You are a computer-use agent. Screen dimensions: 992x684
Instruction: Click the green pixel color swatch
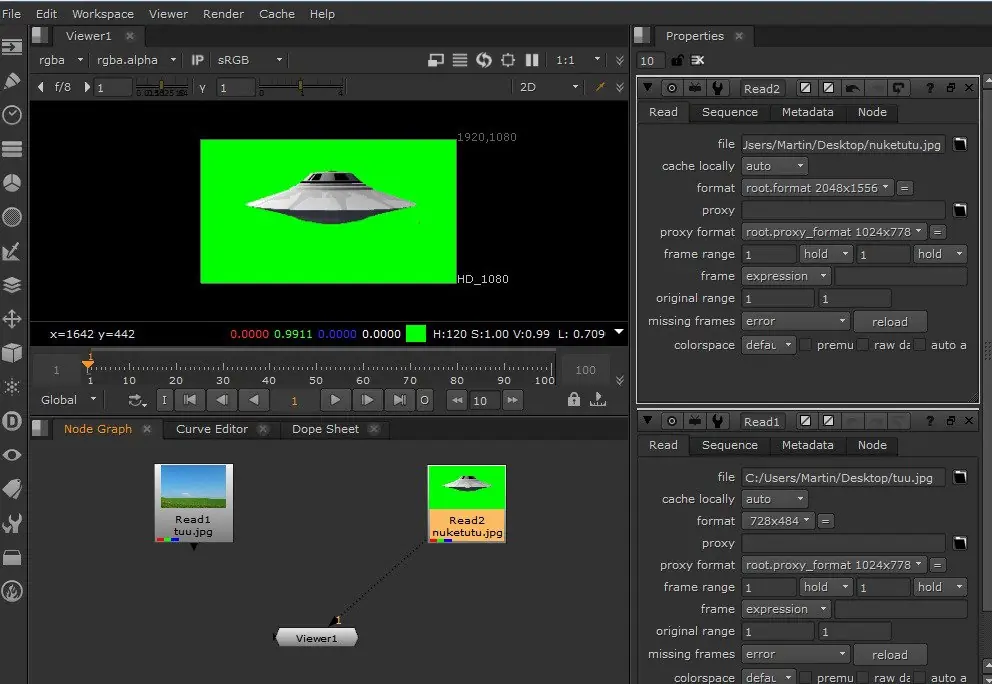(x=416, y=333)
